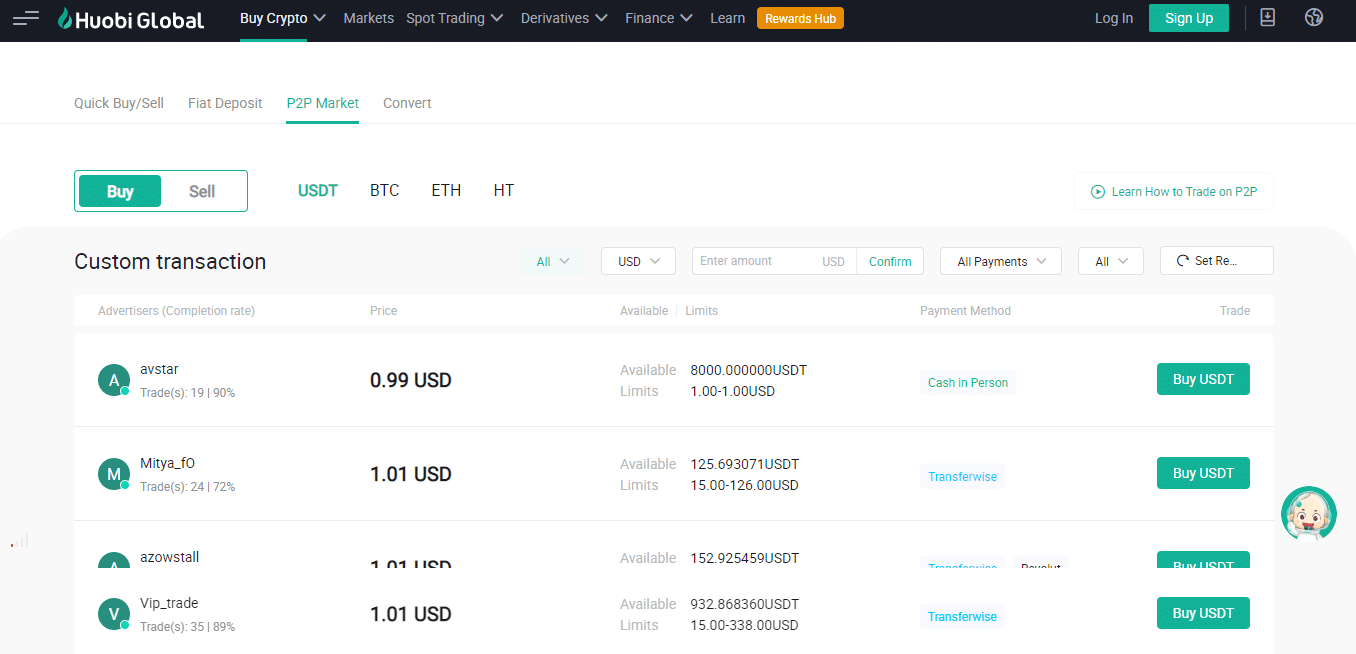Select the P2P Market tab
Viewport: 1356px width, 654px height.
pos(322,103)
